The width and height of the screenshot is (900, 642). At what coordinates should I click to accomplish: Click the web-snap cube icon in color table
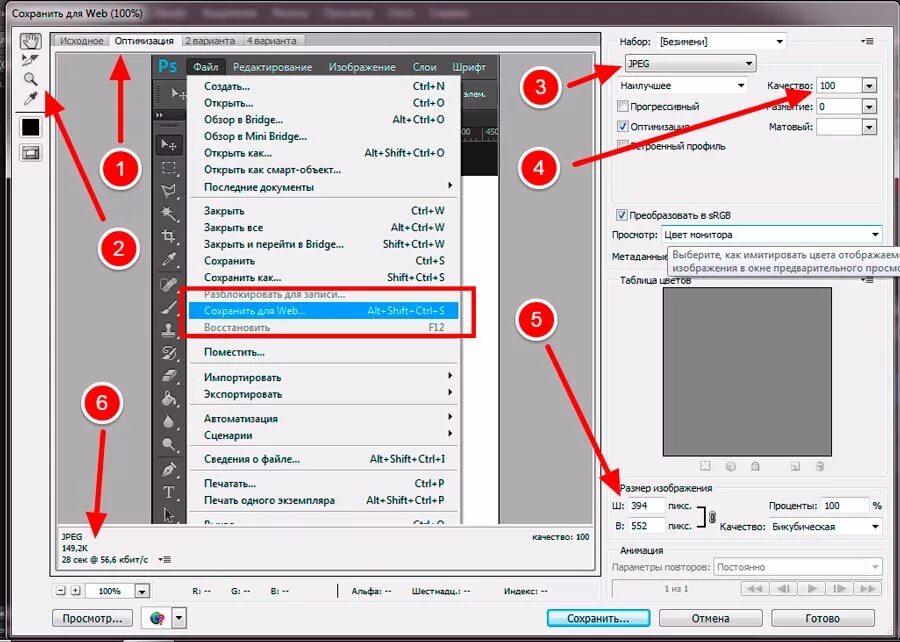731,466
